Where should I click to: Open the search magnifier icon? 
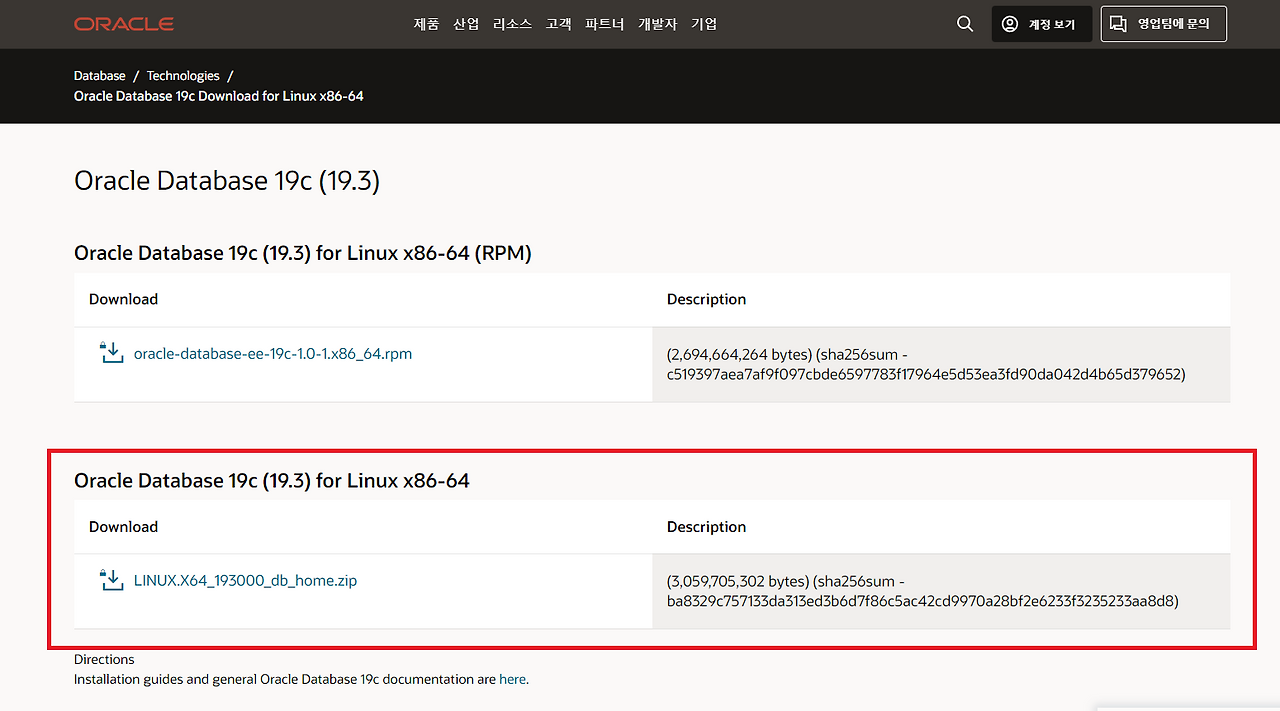(963, 23)
